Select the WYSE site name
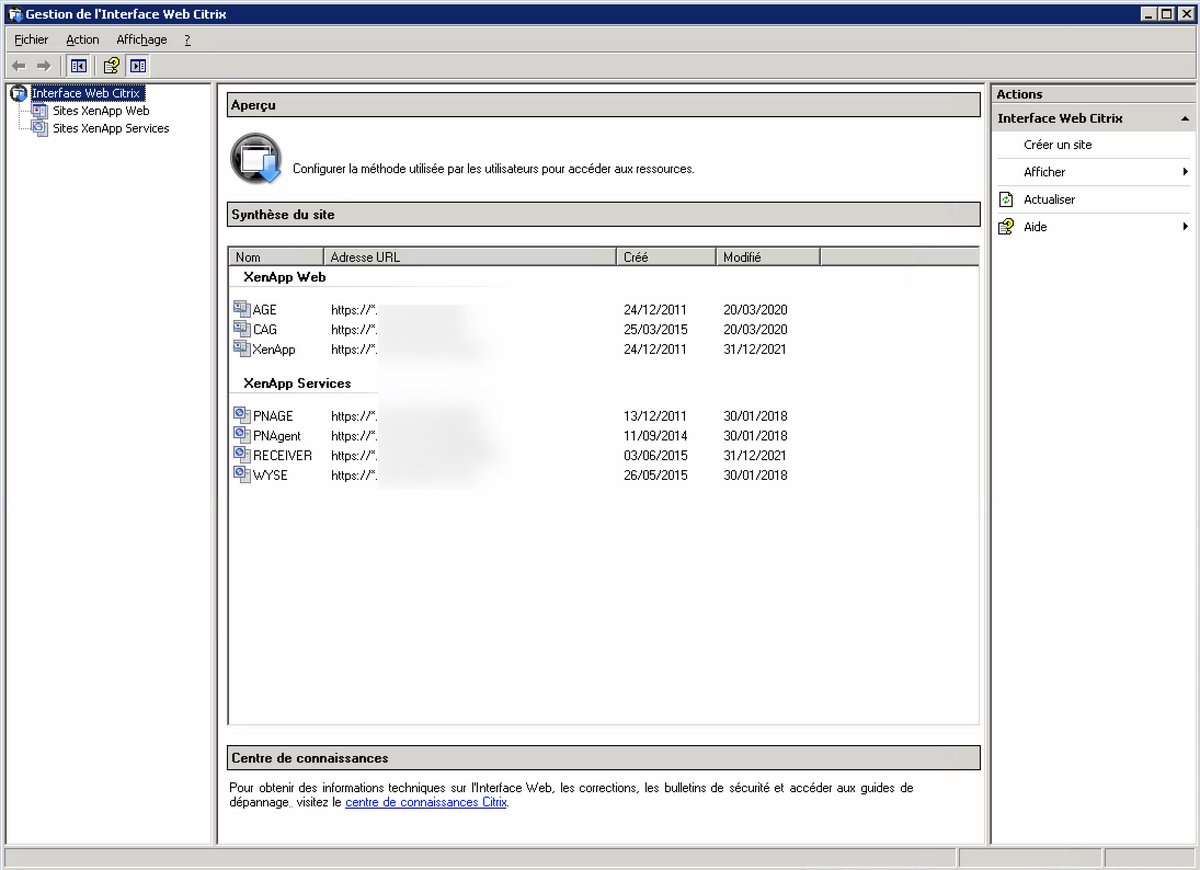1200x870 pixels. (x=270, y=475)
